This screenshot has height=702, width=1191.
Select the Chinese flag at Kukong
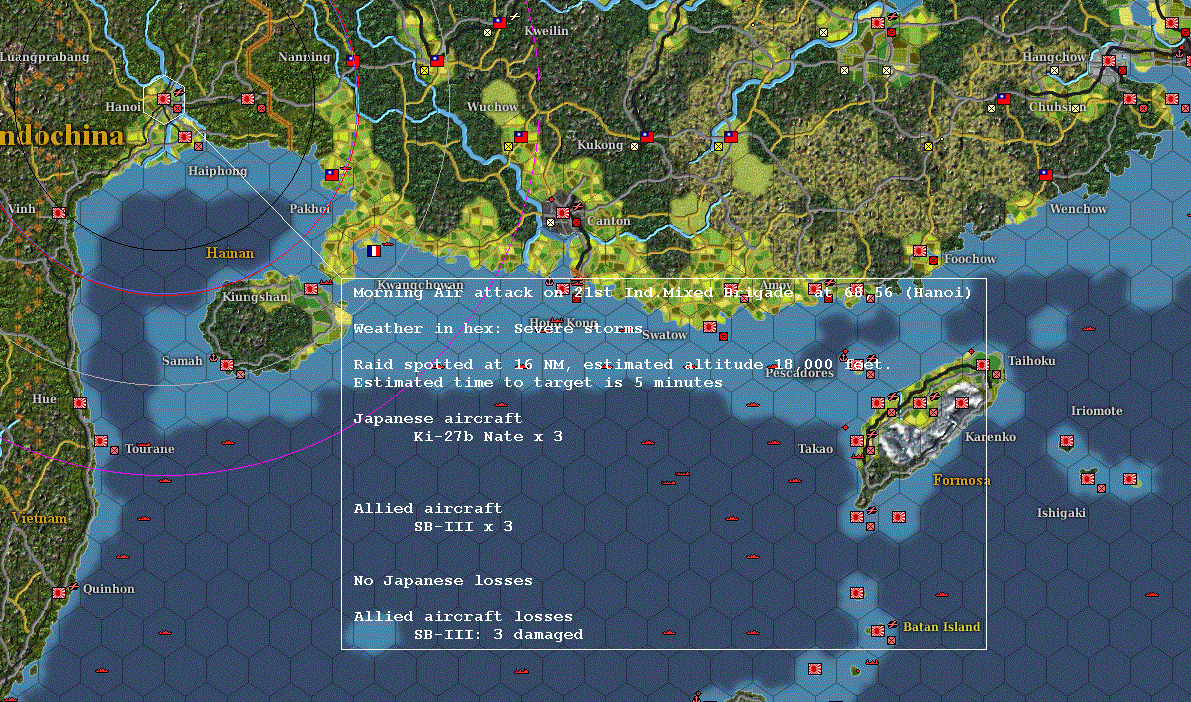[646, 137]
